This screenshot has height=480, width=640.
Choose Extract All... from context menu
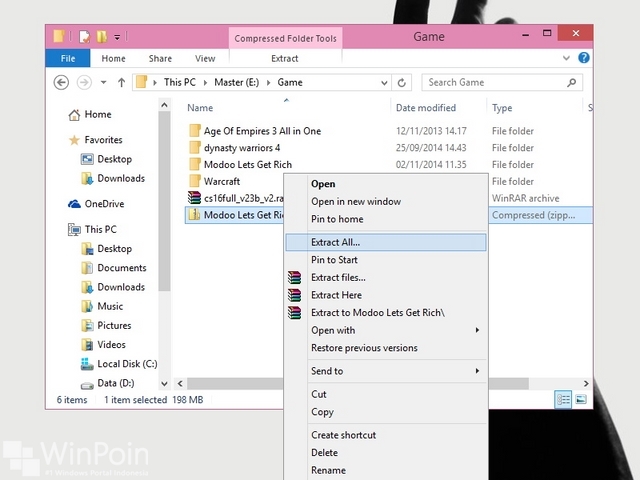(386, 242)
